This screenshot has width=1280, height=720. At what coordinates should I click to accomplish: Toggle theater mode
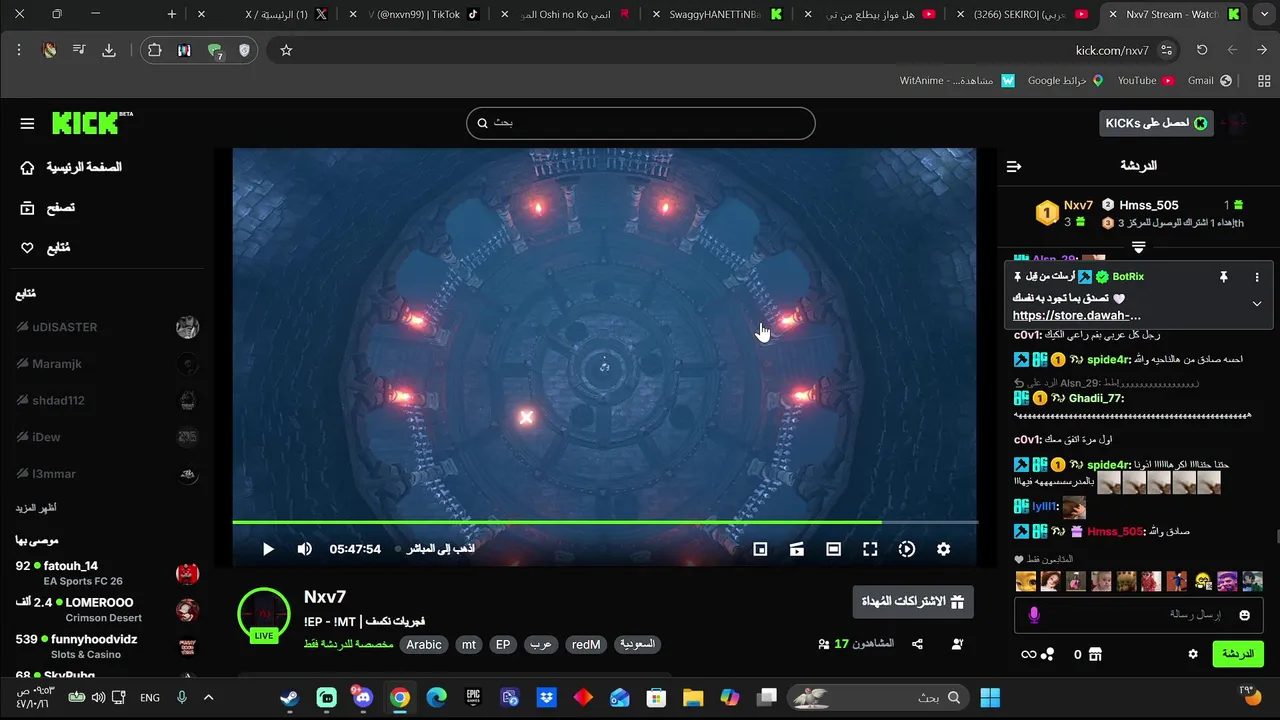(x=834, y=549)
